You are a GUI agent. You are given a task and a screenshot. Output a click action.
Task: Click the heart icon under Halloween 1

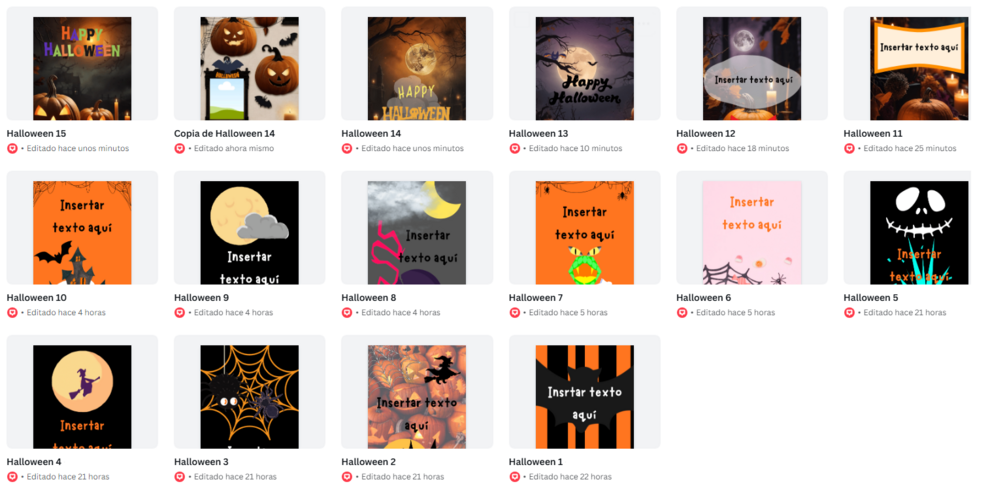point(515,477)
